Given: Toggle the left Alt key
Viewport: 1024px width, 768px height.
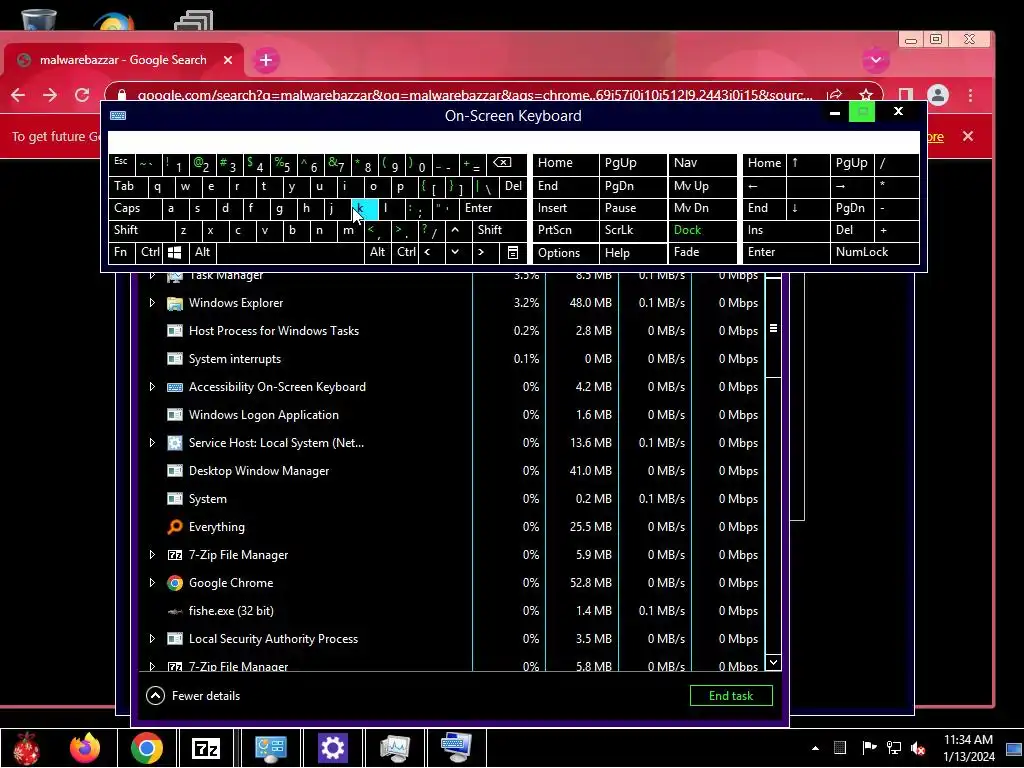Looking at the screenshot, I should [202, 252].
